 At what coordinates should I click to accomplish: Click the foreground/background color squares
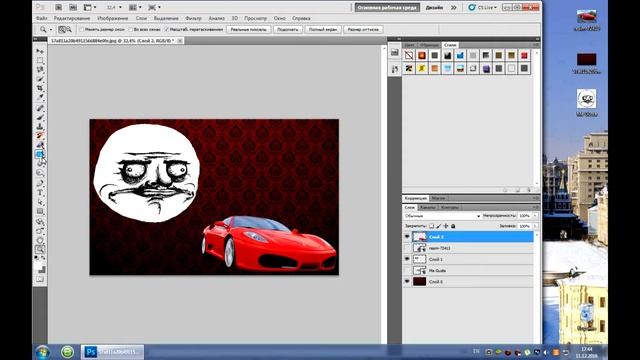pos(40,269)
